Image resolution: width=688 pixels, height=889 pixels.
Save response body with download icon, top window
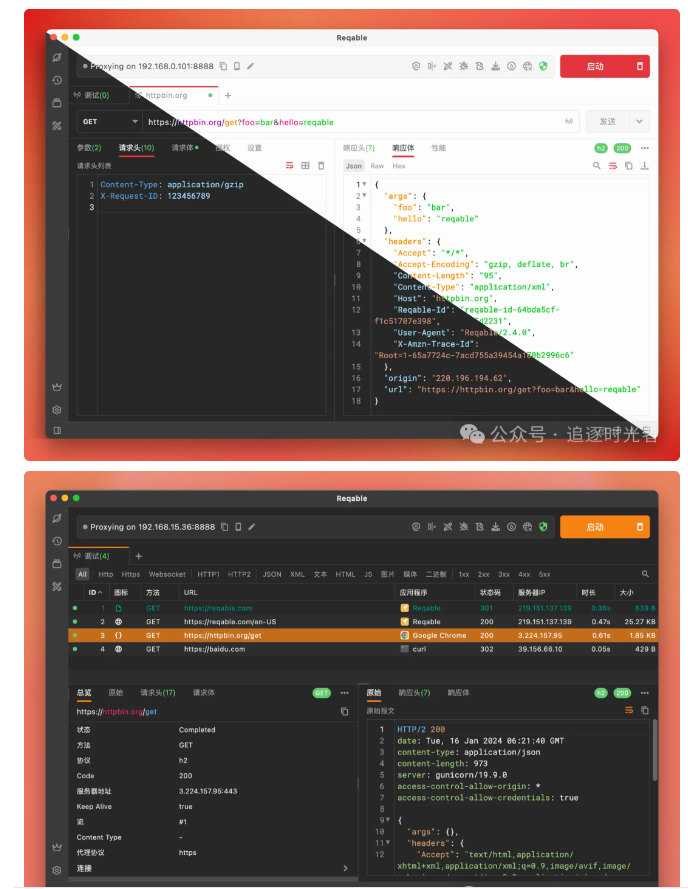(x=644, y=166)
